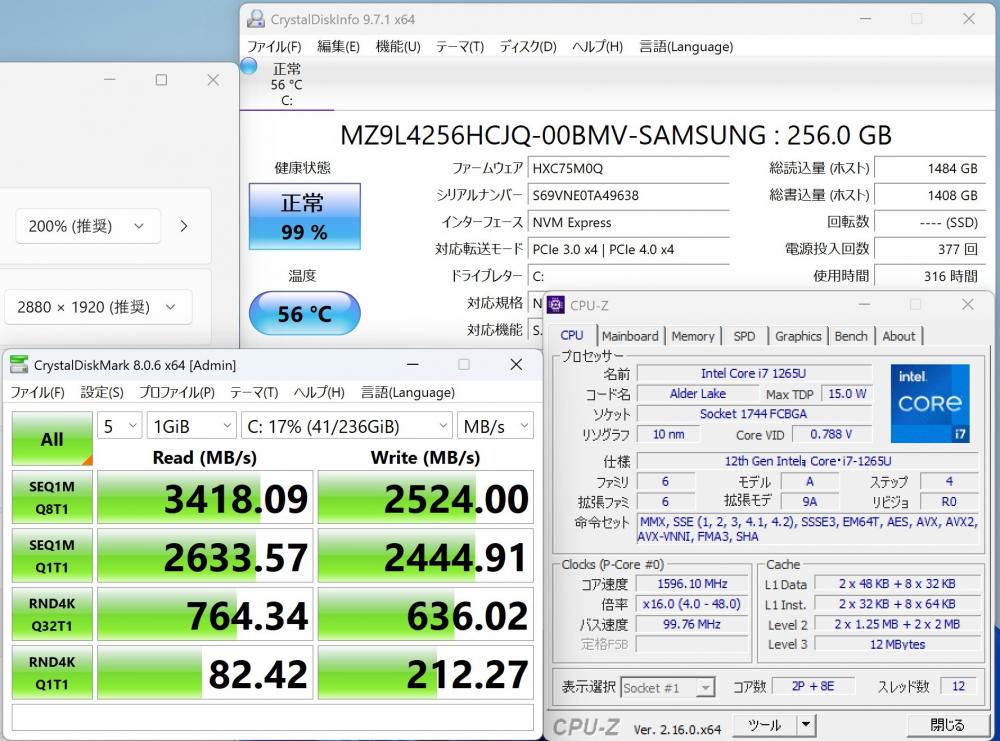Expand the chevron next to scale setting
Viewport: 1000px width, 741px height.
184,226
